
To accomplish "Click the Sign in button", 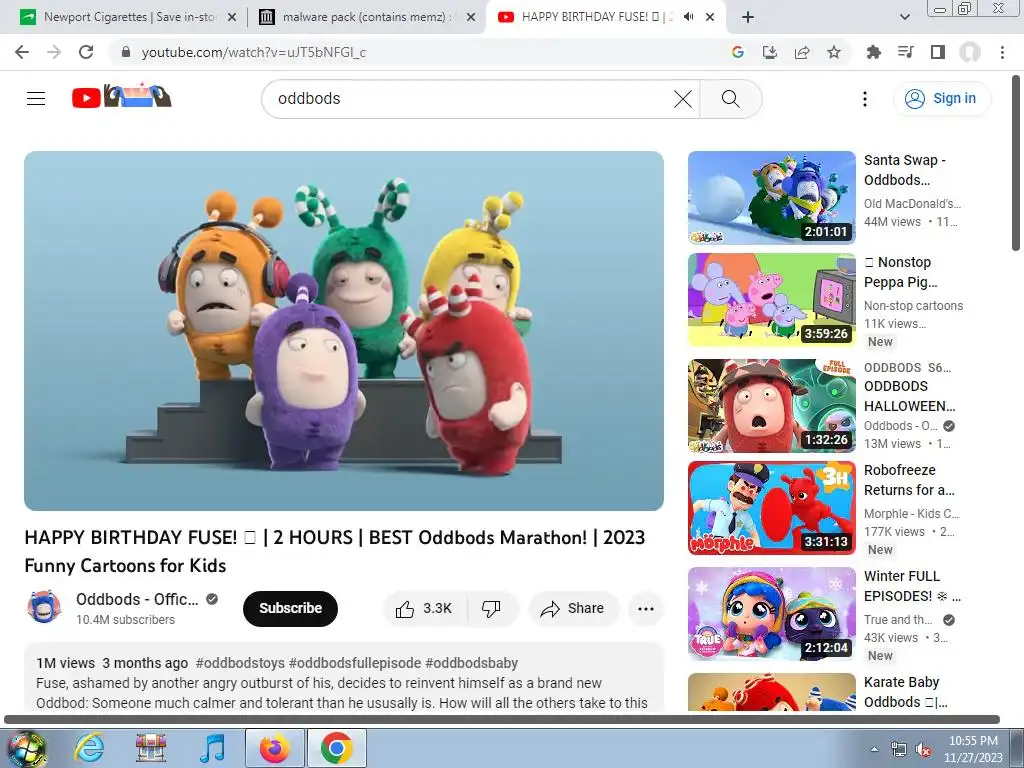I will pos(941,99).
